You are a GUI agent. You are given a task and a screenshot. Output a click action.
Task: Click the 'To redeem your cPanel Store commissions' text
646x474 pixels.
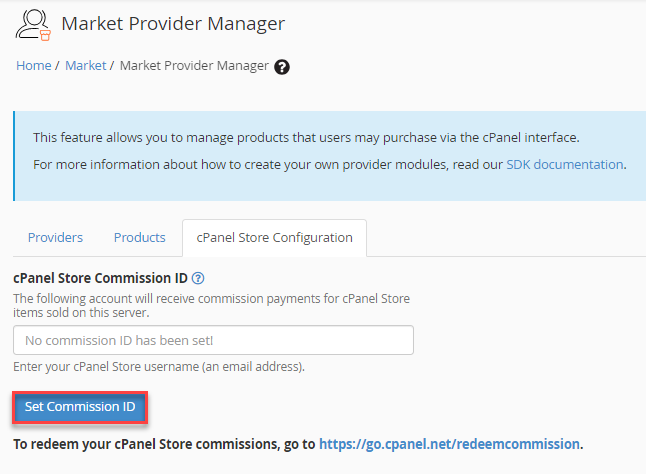pyautogui.click(x=164, y=444)
